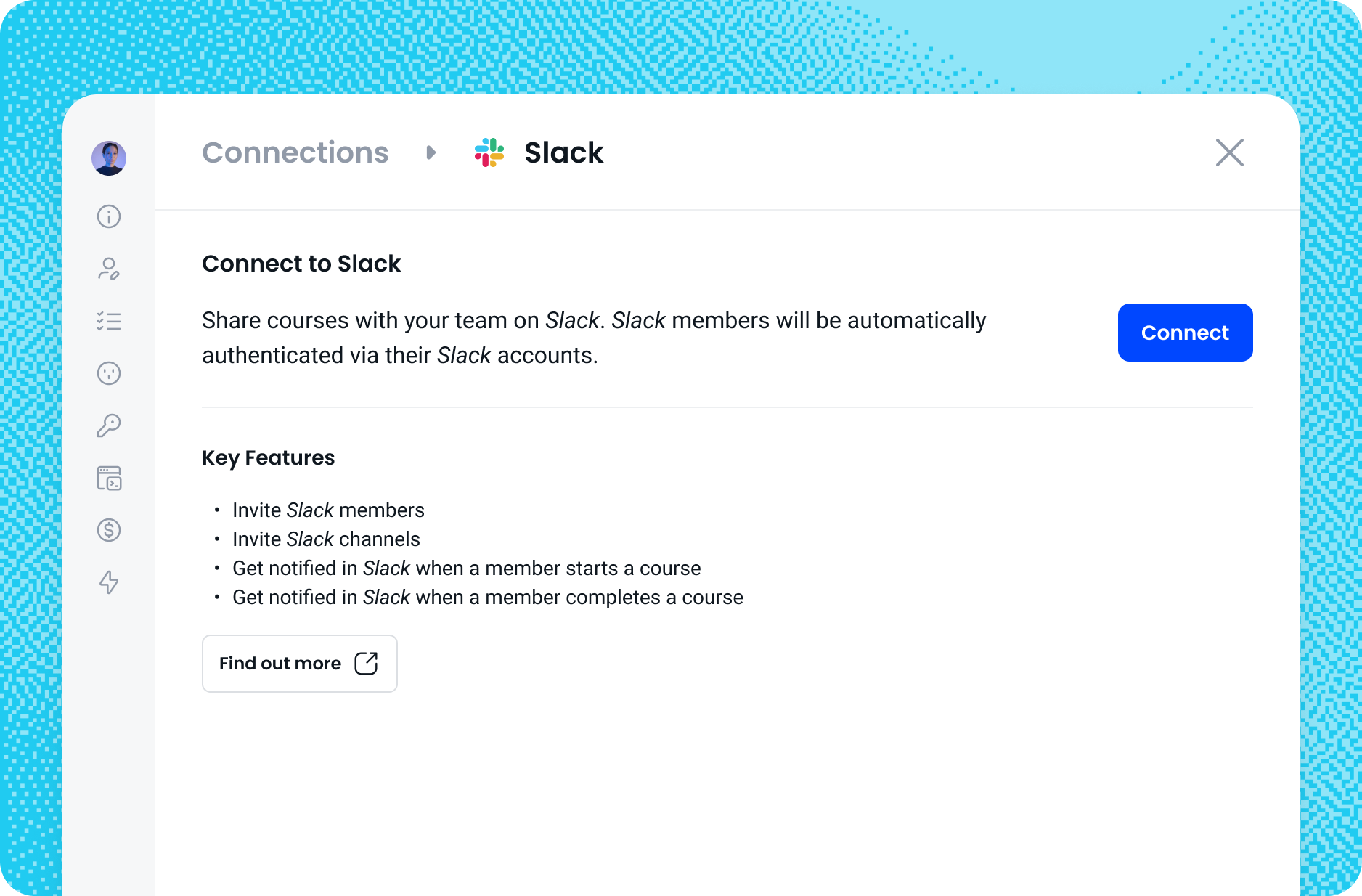
Task: Open the key icon in sidebar
Action: click(109, 425)
